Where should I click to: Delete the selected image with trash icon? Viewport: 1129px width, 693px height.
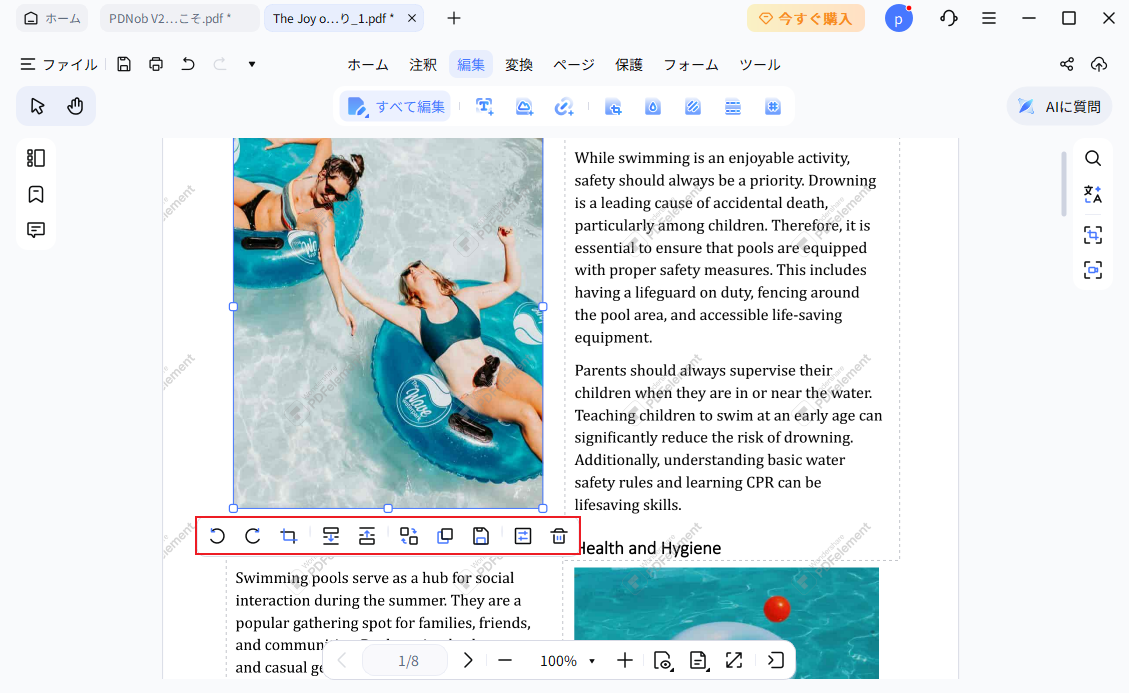coord(558,535)
